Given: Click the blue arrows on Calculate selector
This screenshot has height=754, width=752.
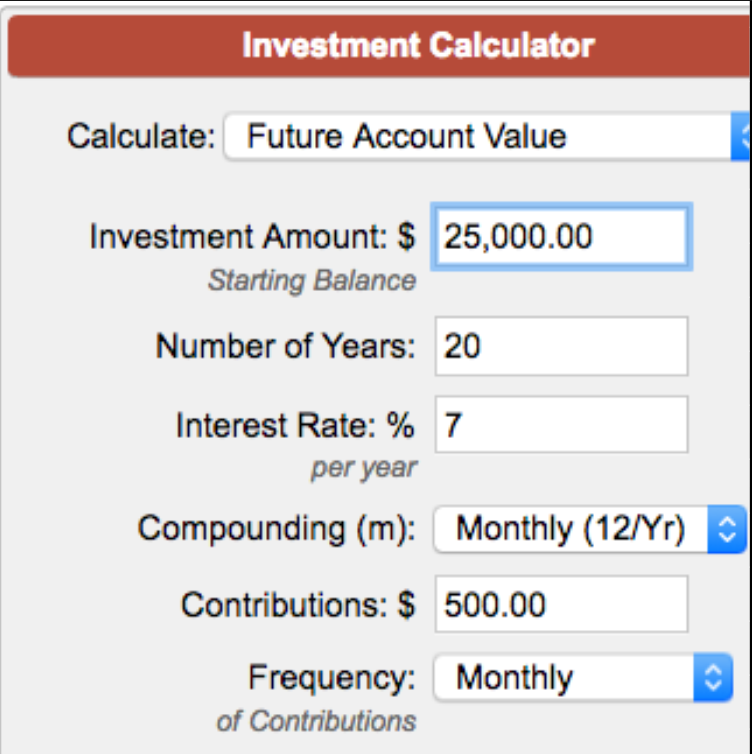Looking at the screenshot, I should [742, 136].
